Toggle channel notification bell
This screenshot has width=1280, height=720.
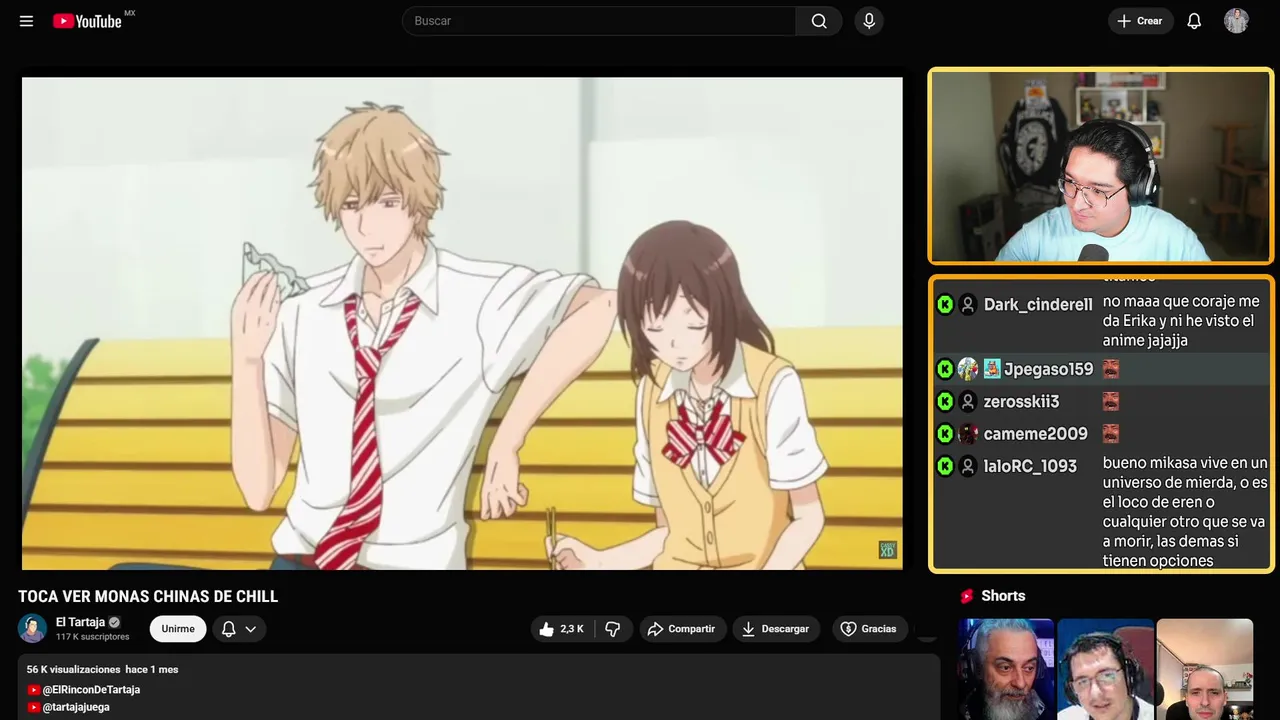point(228,629)
